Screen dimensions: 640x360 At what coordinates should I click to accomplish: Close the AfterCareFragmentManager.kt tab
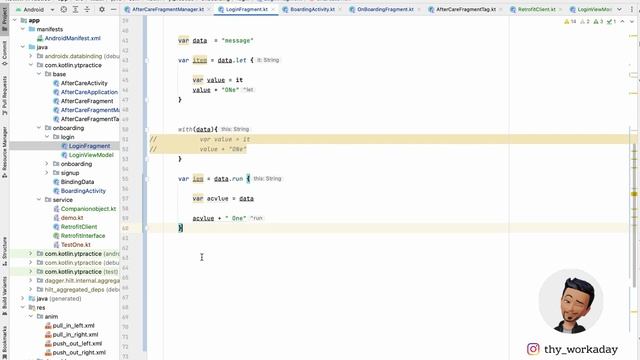[209, 9]
